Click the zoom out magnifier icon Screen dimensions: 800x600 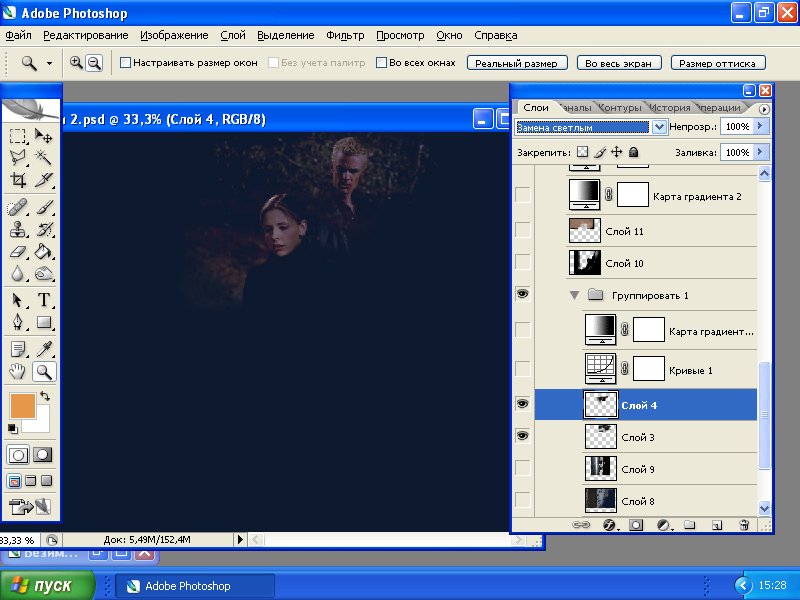pos(94,62)
